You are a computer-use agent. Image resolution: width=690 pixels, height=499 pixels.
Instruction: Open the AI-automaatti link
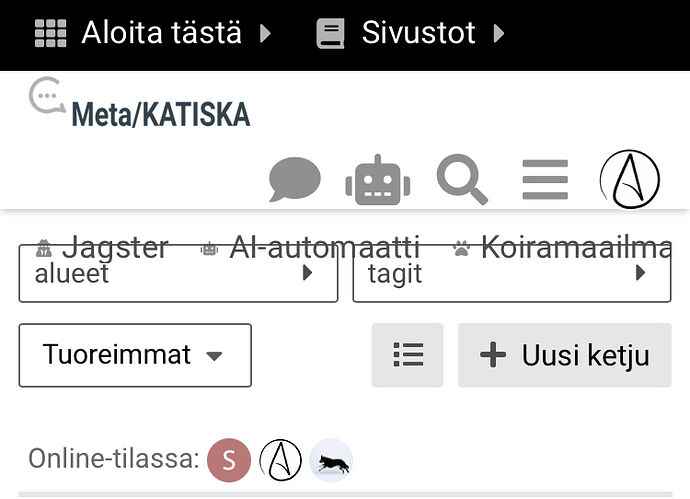[x=309, y=247]
